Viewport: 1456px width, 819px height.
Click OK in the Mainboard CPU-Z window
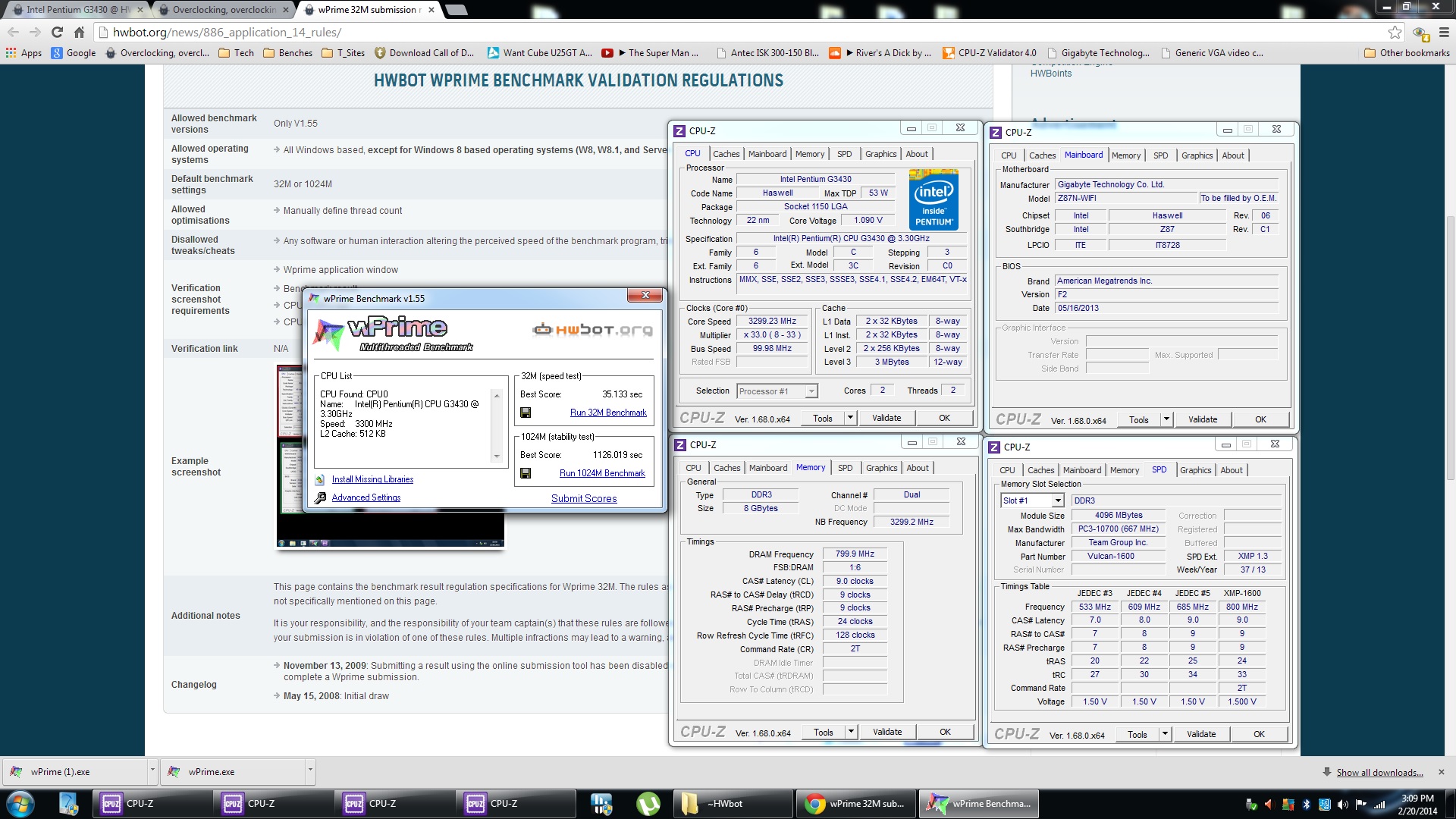click(1260, 419)
